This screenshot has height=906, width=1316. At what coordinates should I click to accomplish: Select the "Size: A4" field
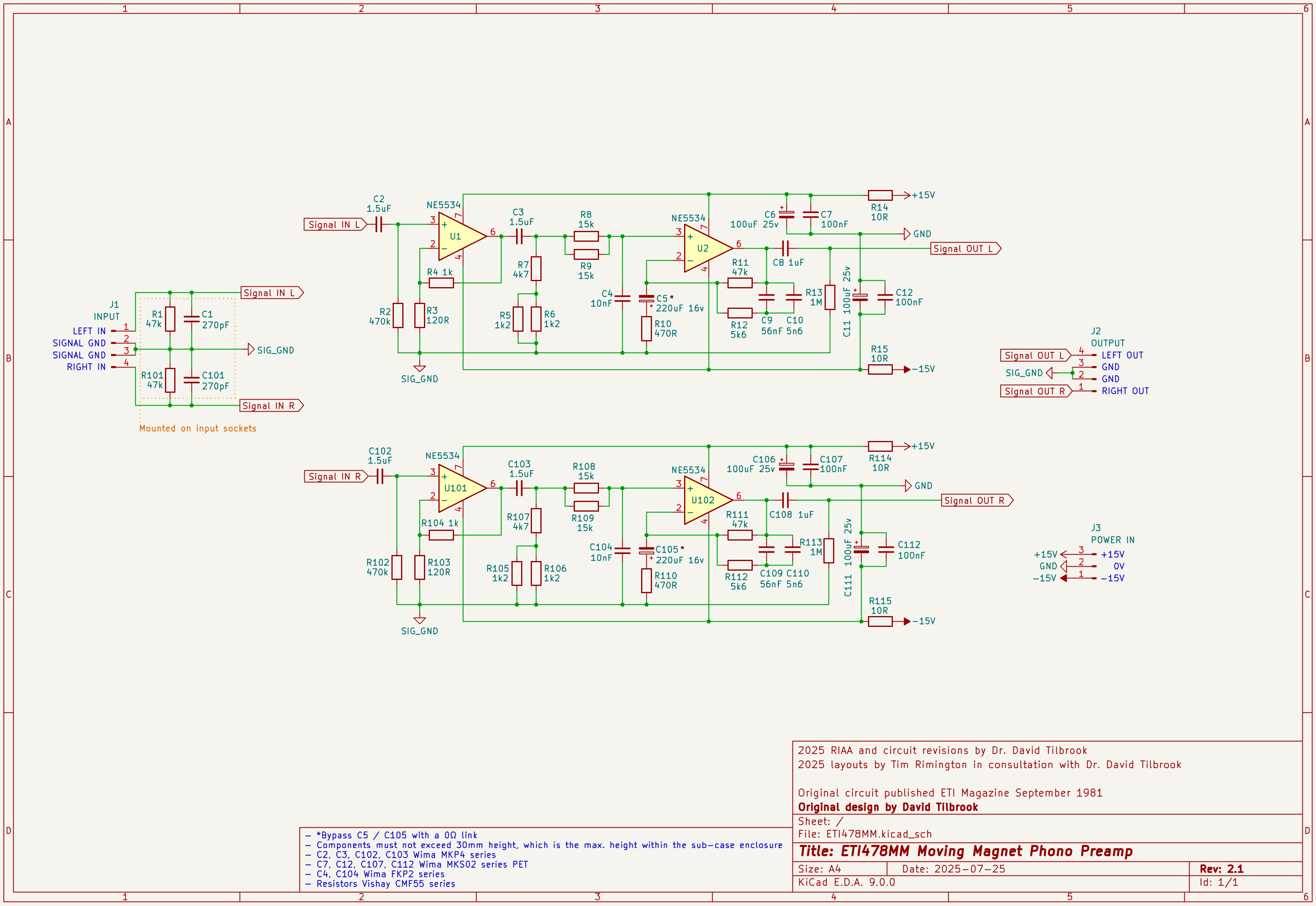pos(819,869)
